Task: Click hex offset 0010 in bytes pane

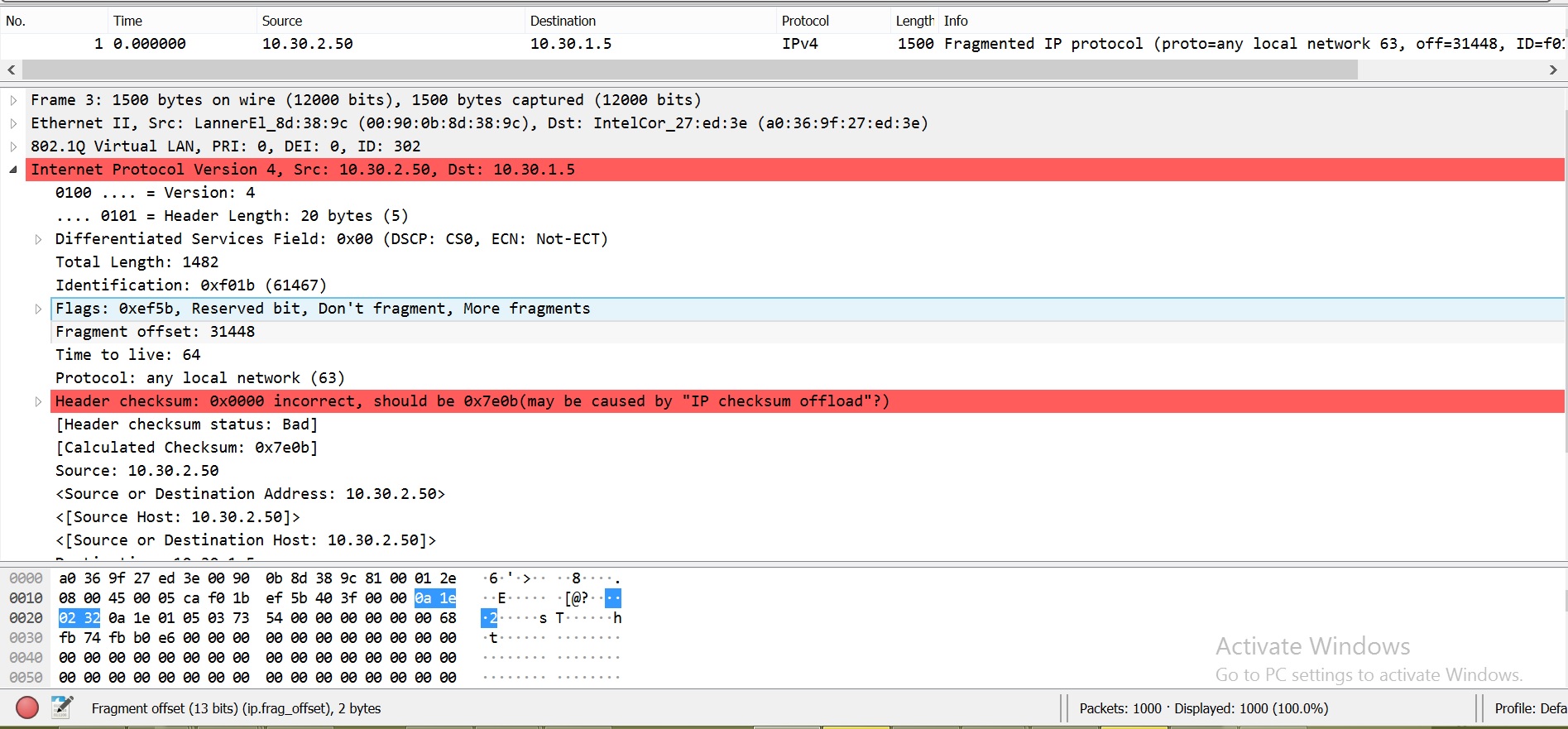Action: [26, 598]
